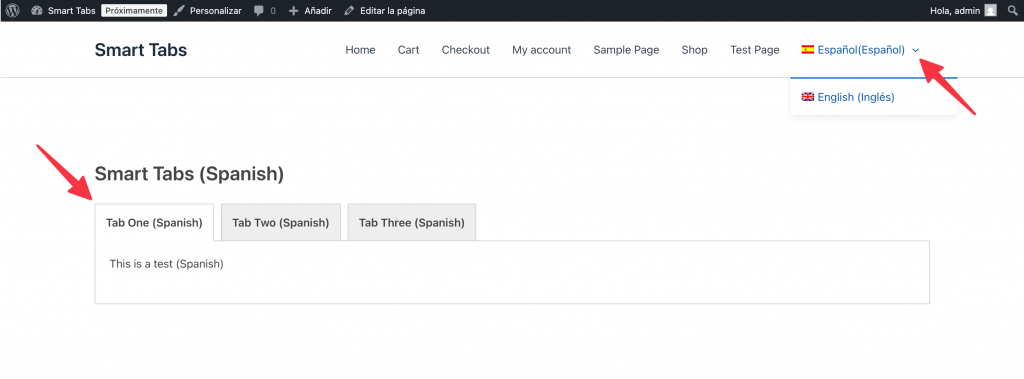Go to the Checkout page
Screen dimensions: 1024x379
[466, 50]
